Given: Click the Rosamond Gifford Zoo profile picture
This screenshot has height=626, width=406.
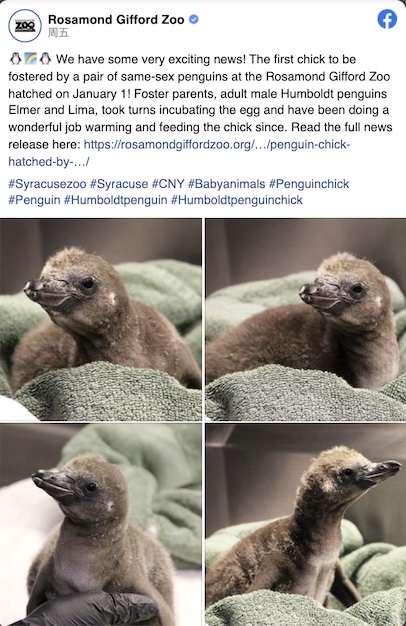Looking at the screenshot, I should (x=25, y=26).
